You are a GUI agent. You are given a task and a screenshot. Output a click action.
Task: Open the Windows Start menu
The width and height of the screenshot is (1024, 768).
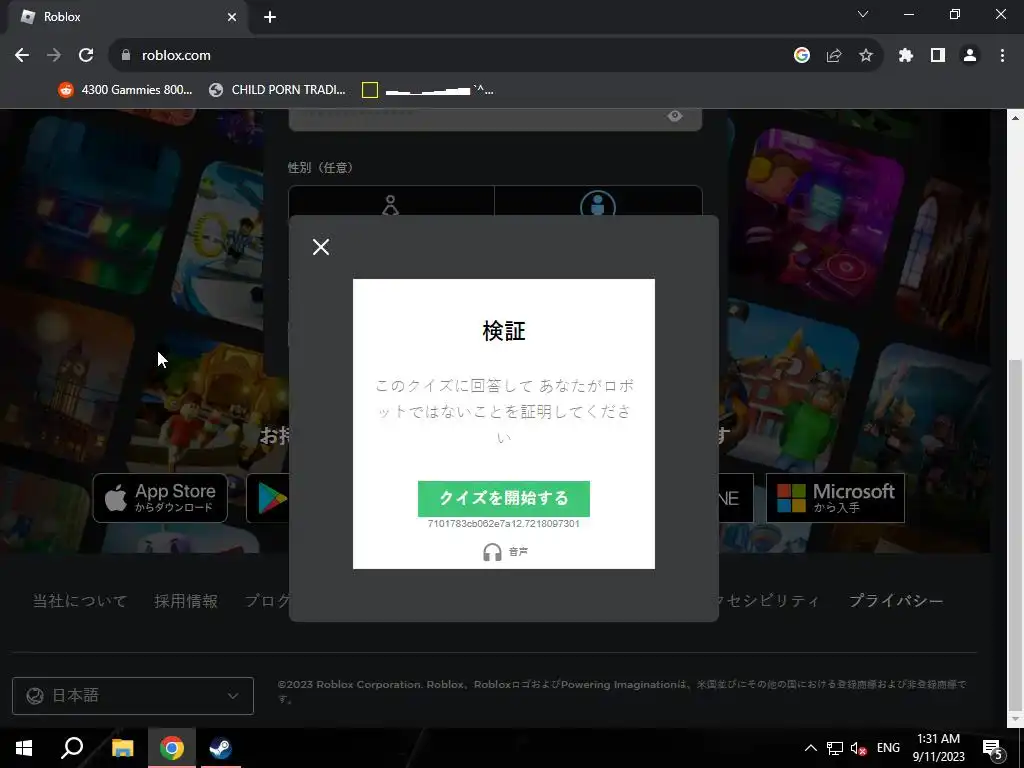(x=24, y=748)
